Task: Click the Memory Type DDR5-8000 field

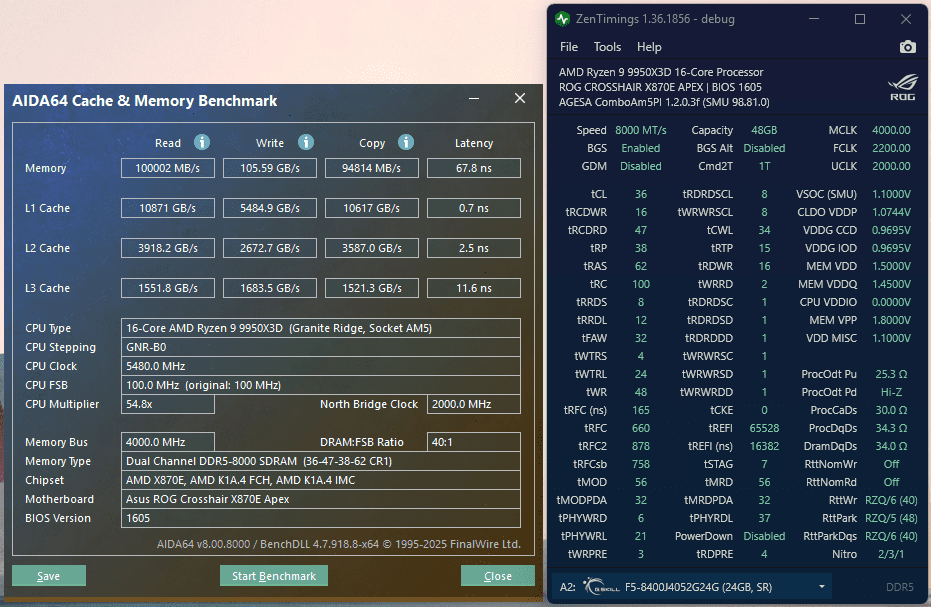Action: tap(321, 461)
